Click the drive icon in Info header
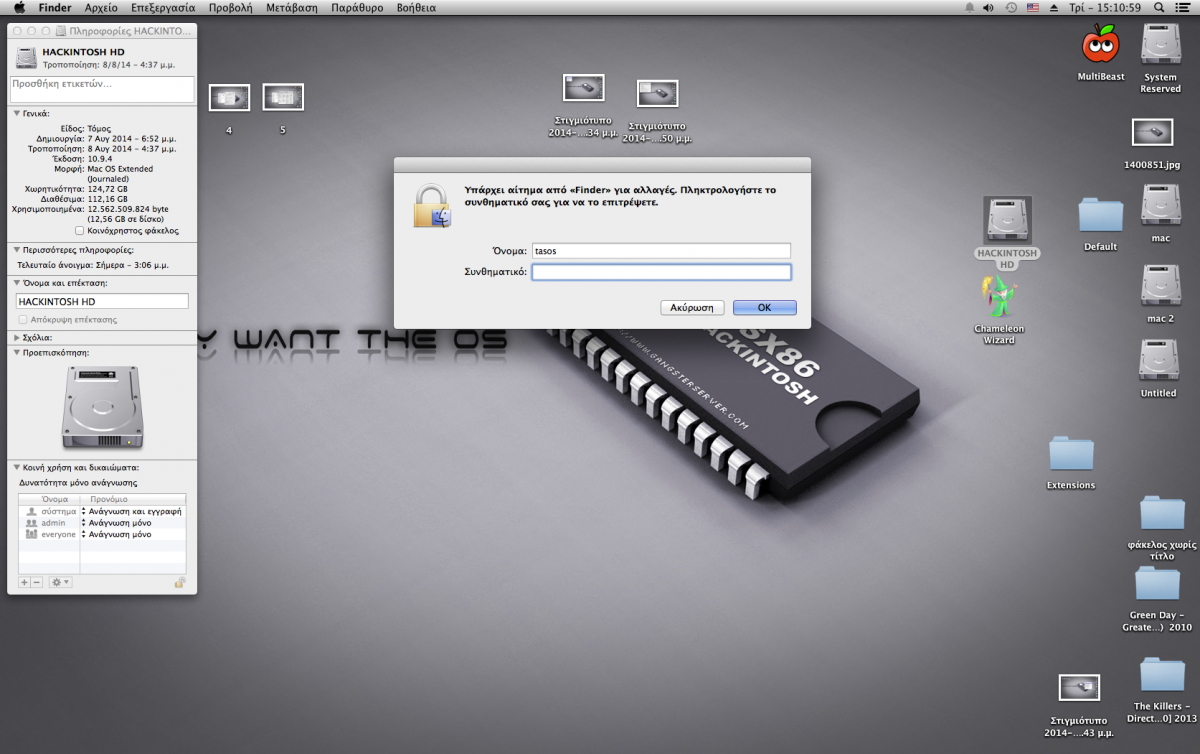 (25, 56)
